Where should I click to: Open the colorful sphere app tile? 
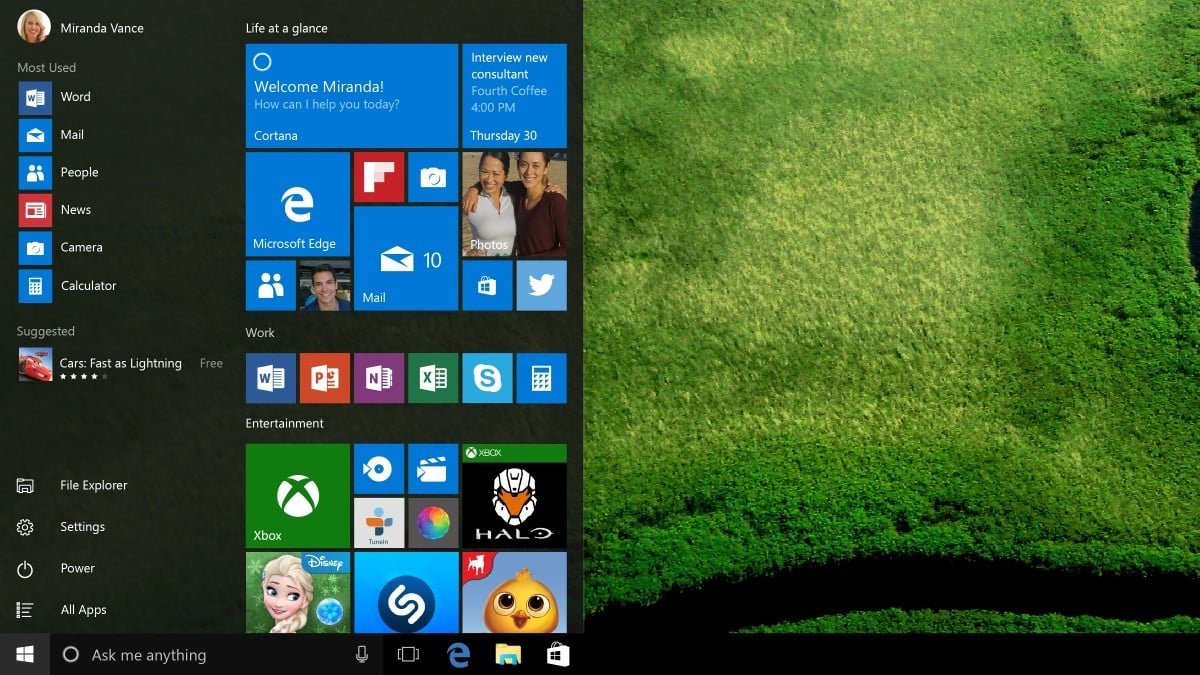tap(433, 523)
